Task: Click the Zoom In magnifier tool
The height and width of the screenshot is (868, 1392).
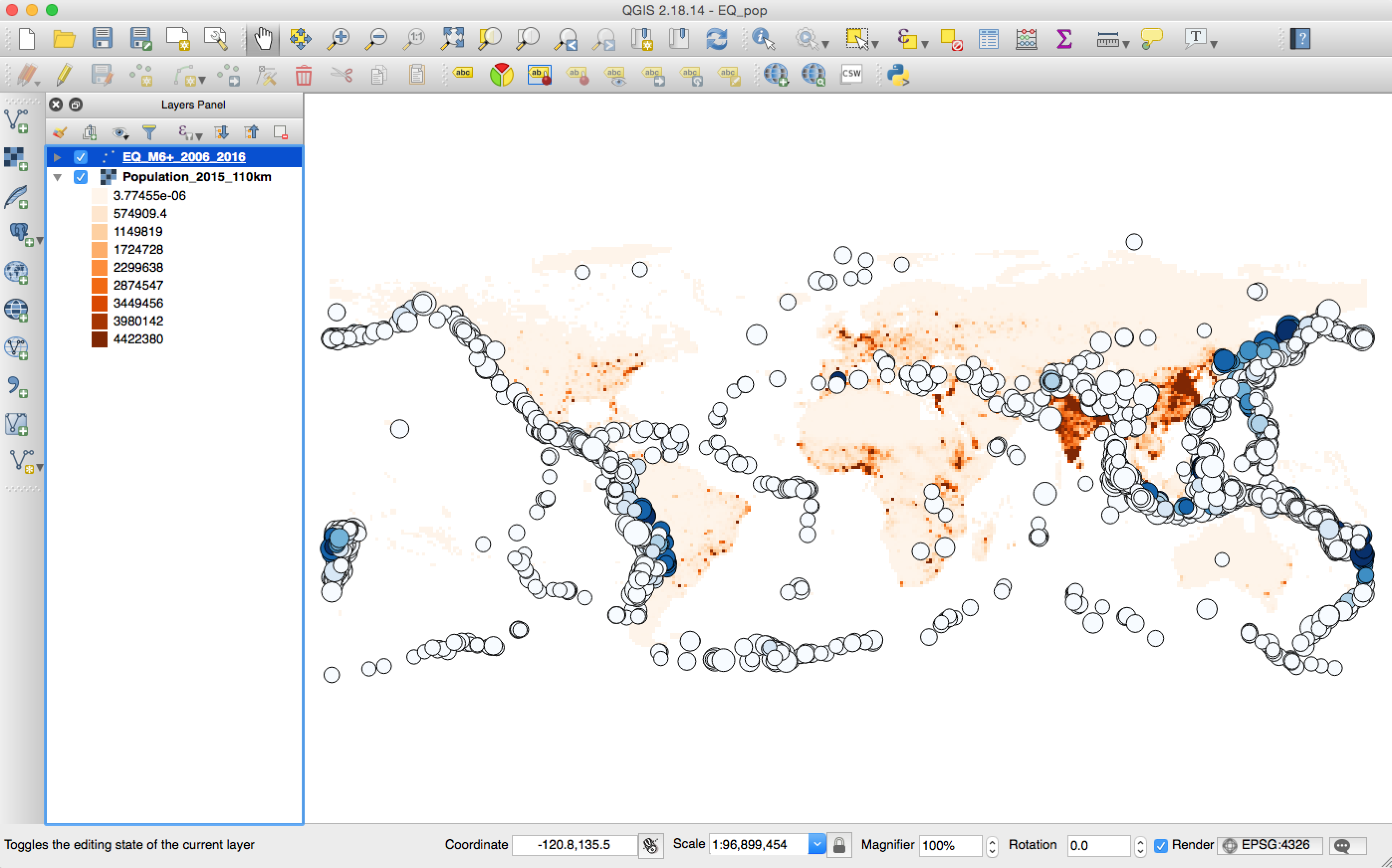Action: coord(339,39)
